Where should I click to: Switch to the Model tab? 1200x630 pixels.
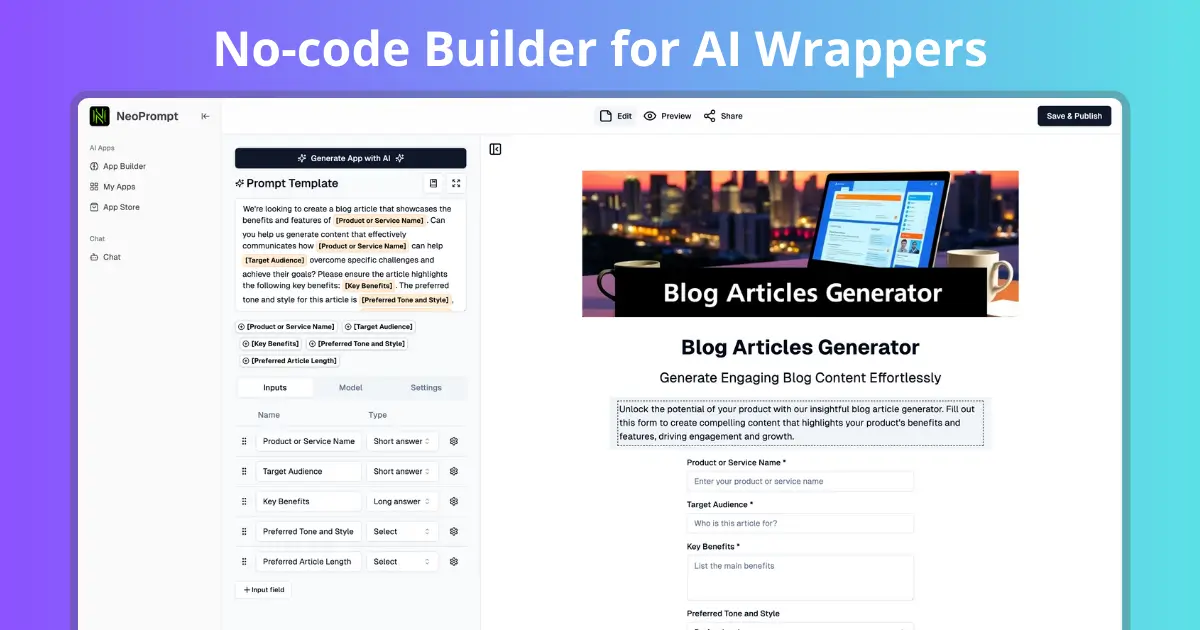(350, 387)
